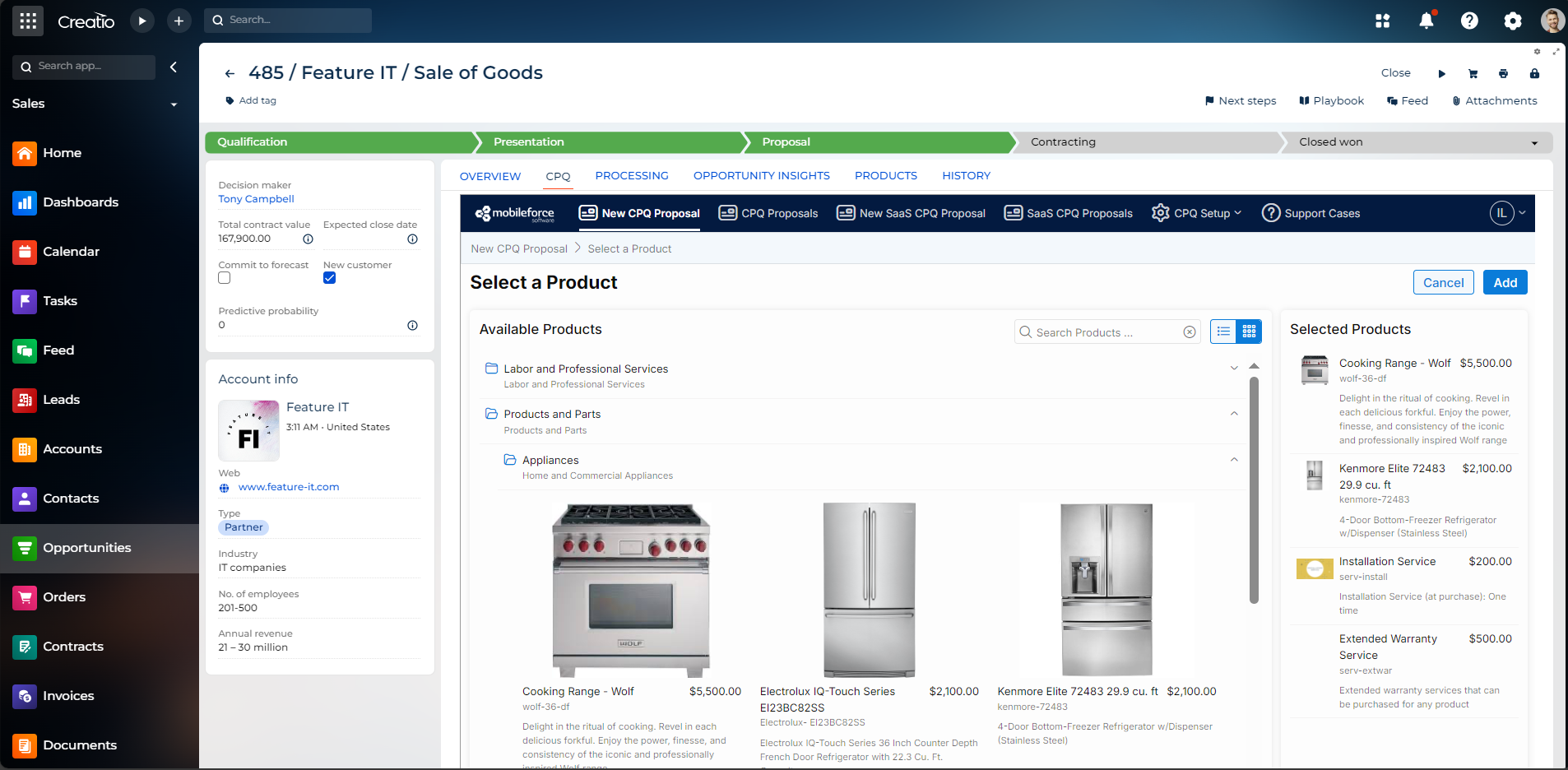
Task: Click the Search Products input field
Action: tap(1107, 332)
